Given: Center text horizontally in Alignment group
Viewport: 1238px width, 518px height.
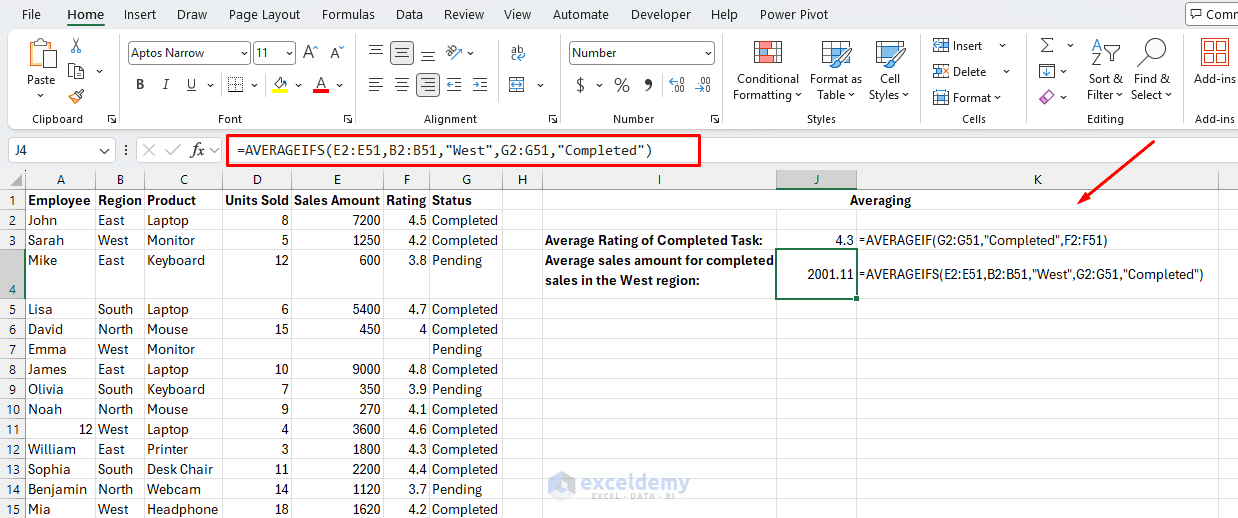Looking at the screenshot, I should point(402,85).
